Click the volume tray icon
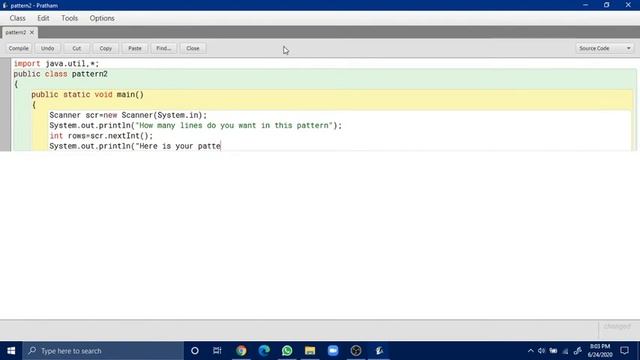The width and height of the screenshot is (640, 360). point(541,351)
